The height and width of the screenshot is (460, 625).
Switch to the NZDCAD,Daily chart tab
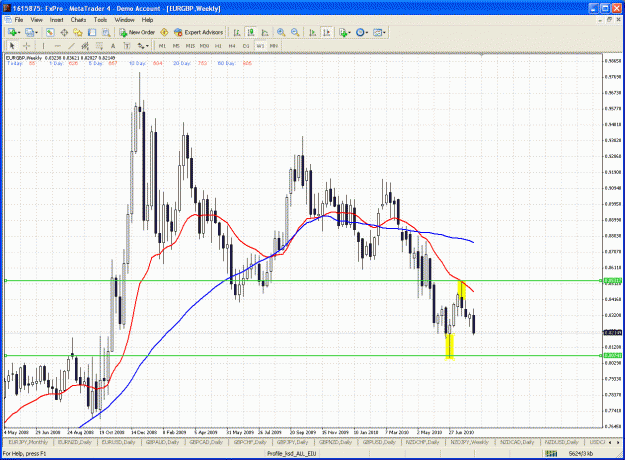coord(517,442)
